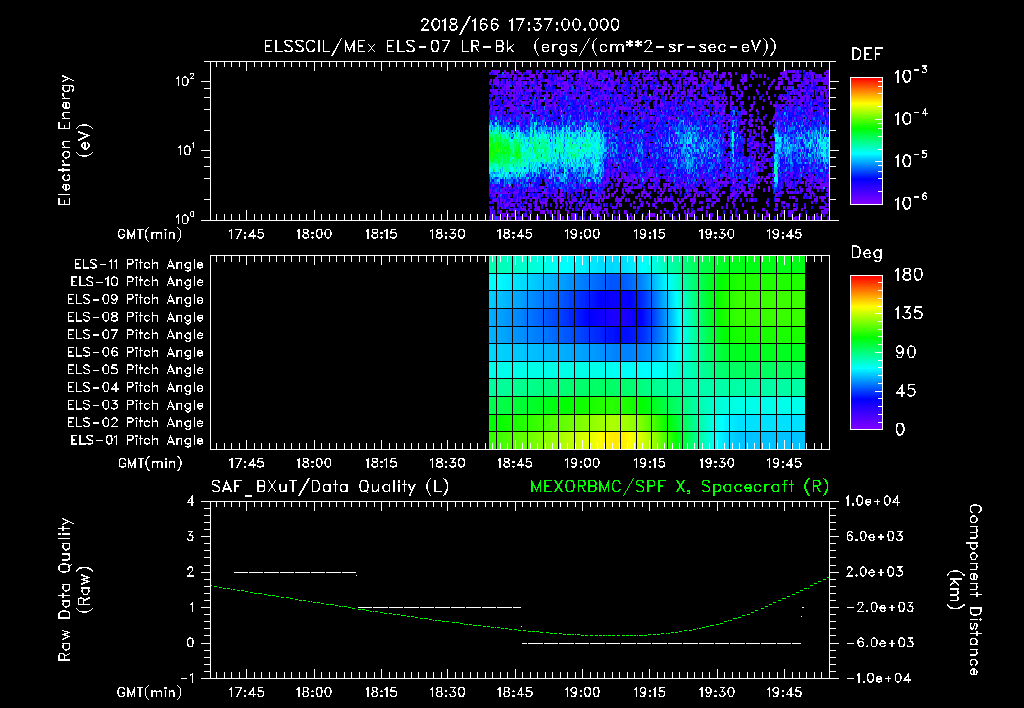This screenshot has height=708, width=1024.
Task: Click the 0 value on Deg scale
Action: click(x=900, y=429)
